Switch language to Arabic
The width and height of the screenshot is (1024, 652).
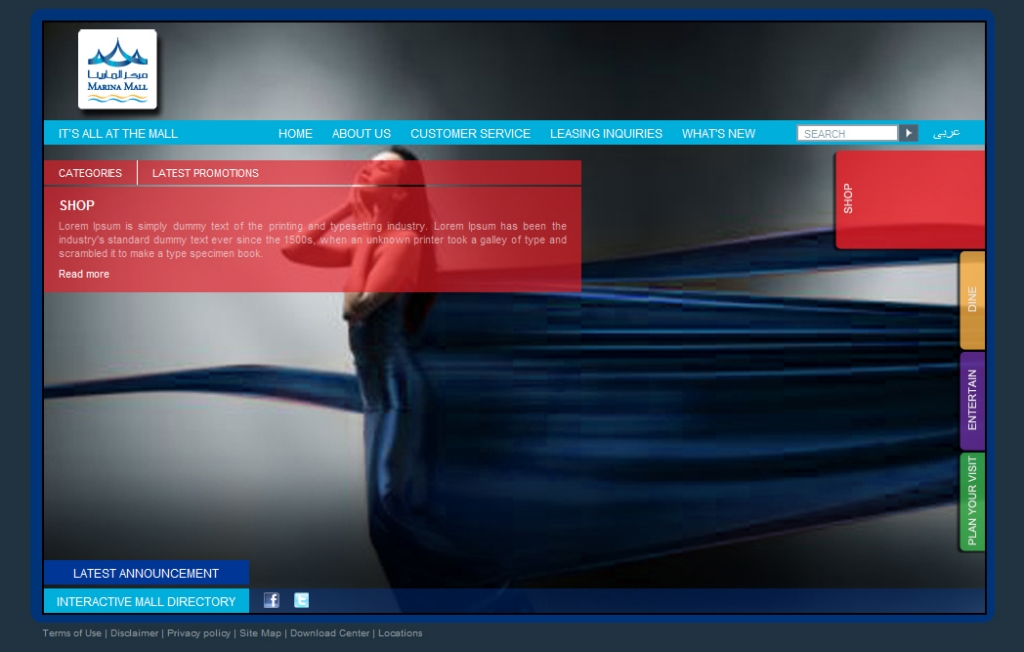[946, 133]
